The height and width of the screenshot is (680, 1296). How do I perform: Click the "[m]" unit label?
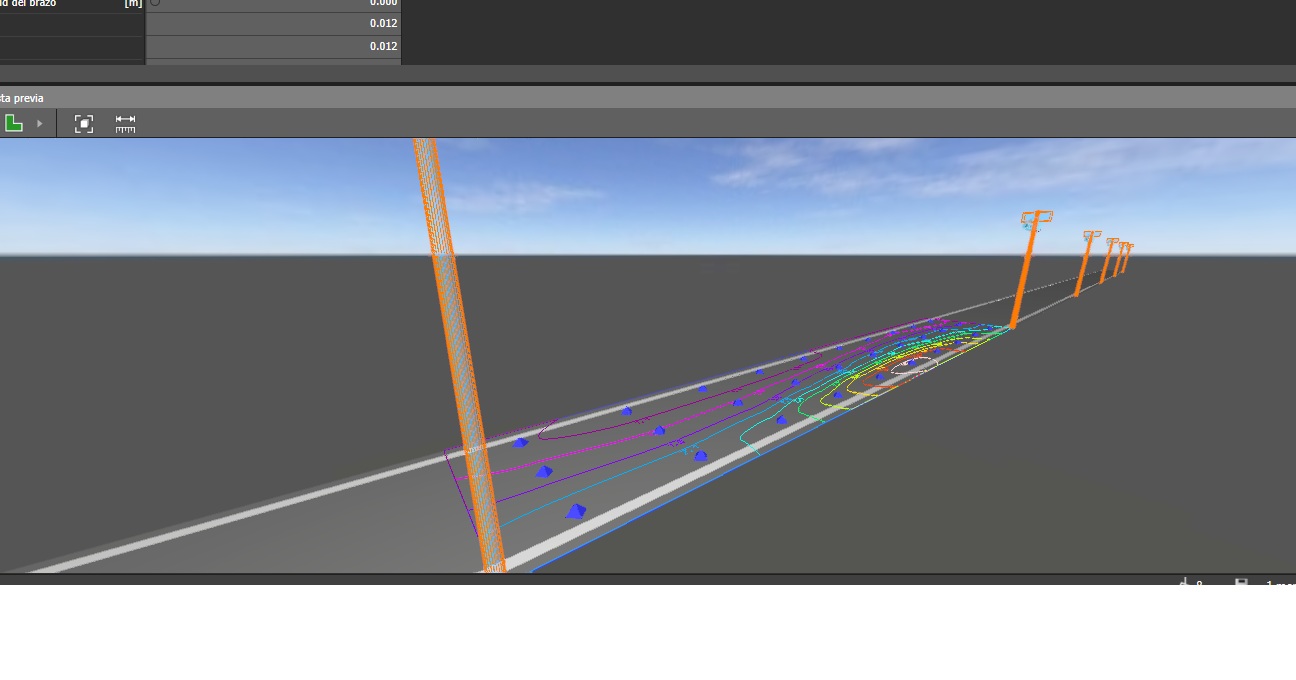pos(133,4)
